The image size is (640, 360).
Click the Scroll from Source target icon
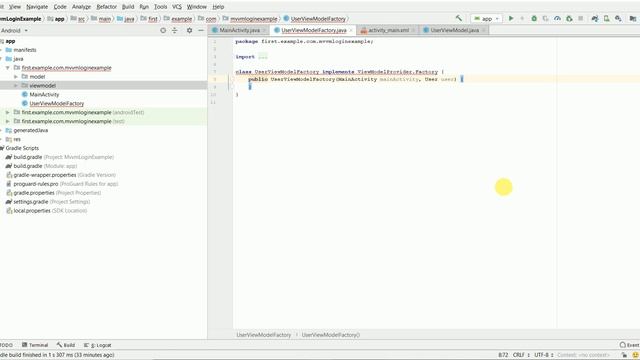[x=163, y=30]
